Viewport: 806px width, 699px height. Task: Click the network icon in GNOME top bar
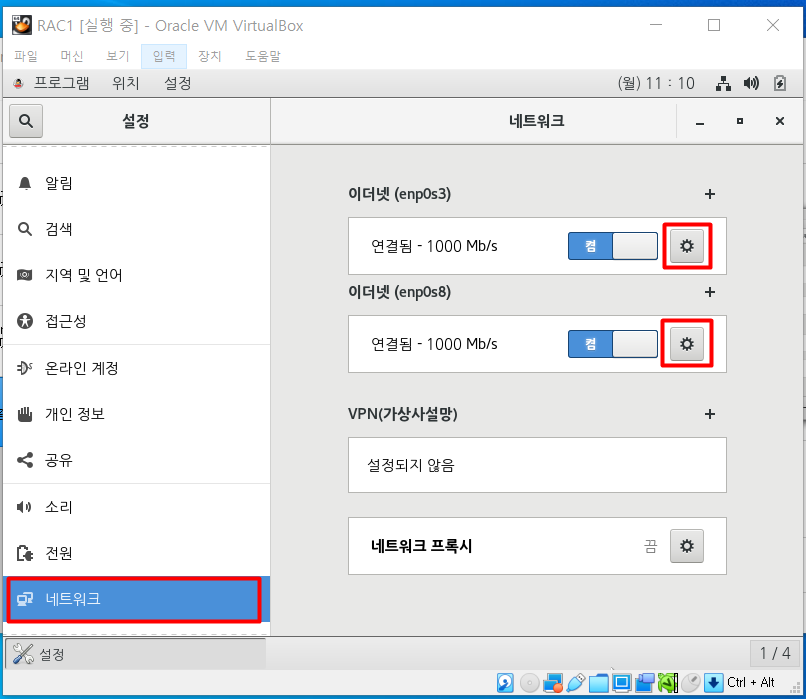[x=723, y=83]
